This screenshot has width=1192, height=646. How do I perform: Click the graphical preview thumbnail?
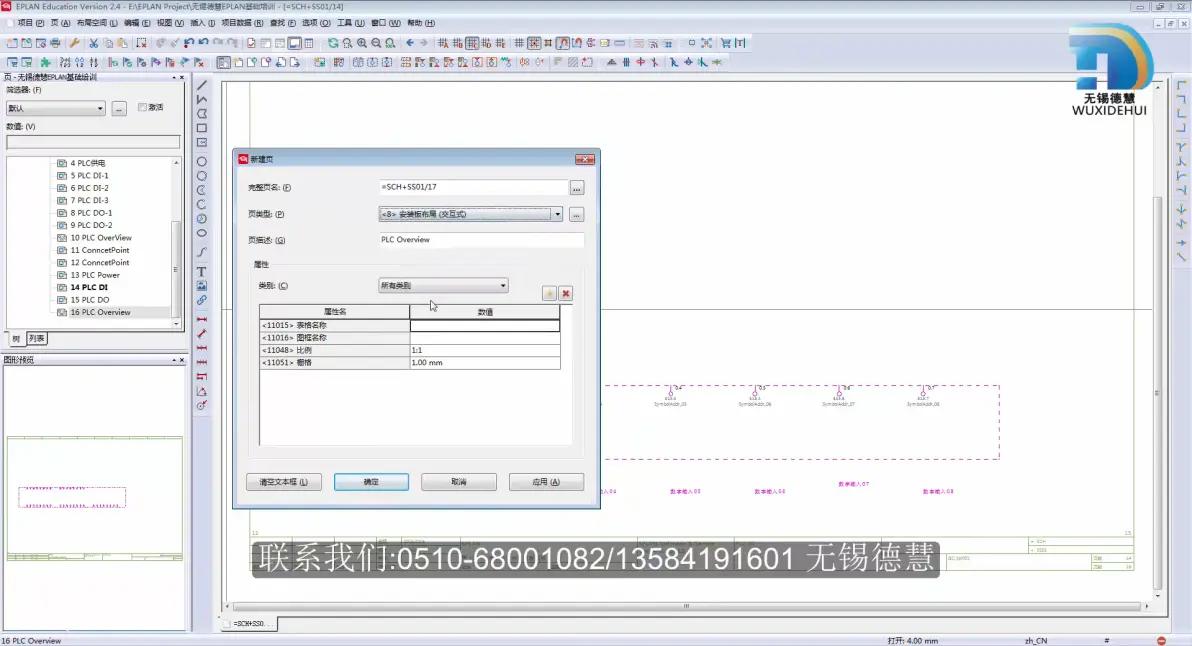pyautogui.click(x=94, y=499)
